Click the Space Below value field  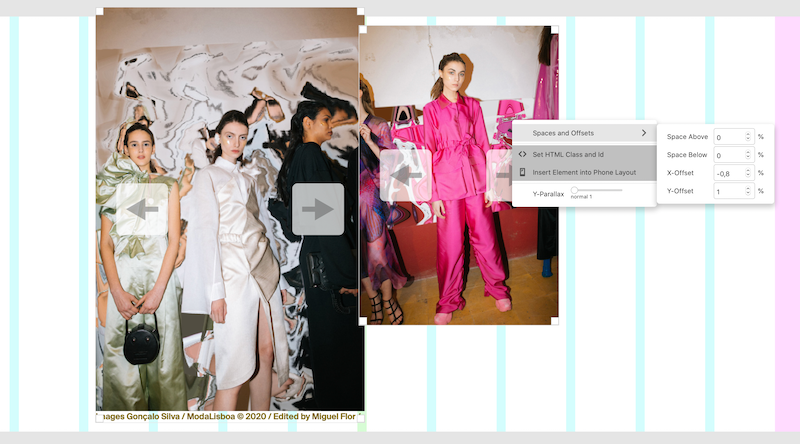[x=727, y=155]
